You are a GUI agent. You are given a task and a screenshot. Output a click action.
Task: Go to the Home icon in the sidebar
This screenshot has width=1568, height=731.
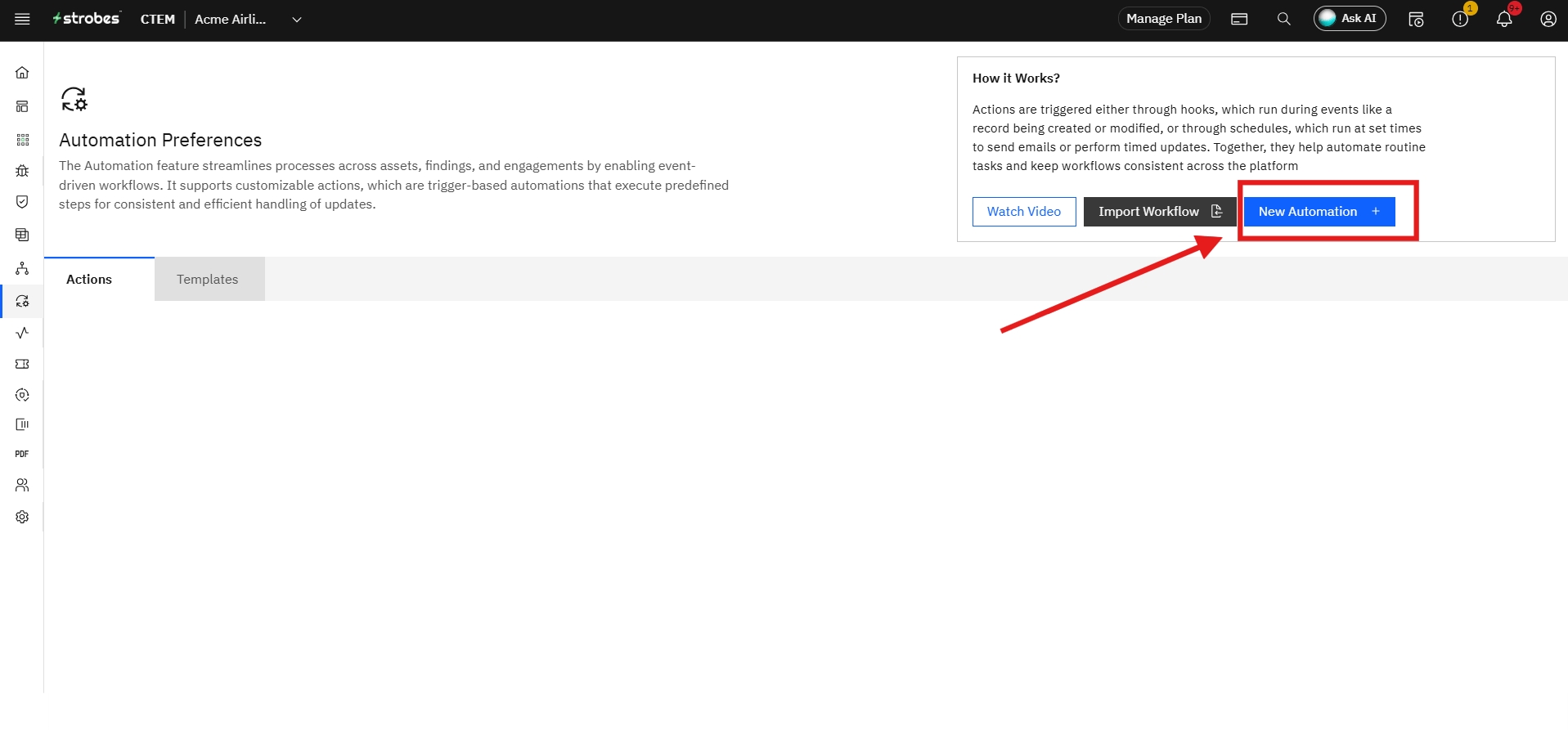pyautogui.click(x=22, y=73)
